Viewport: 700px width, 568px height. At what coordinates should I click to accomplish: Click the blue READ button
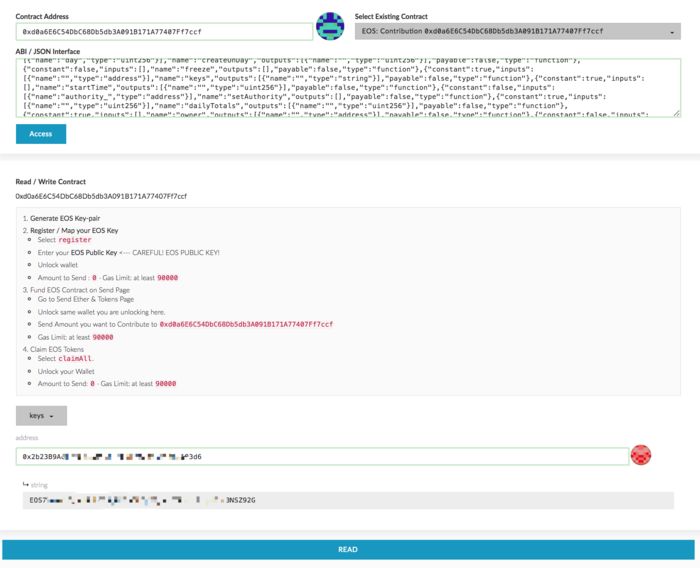click(x=348, y=550)
